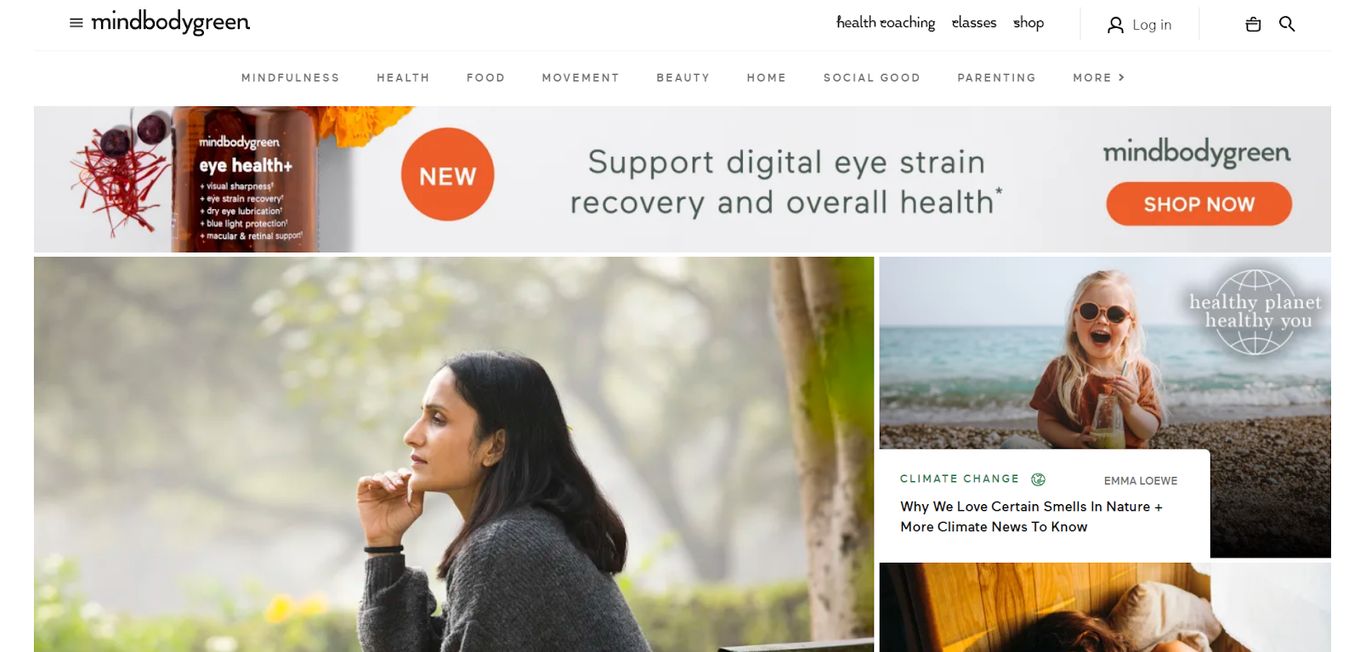Click the mindbodygreen logo
The image size is (1360, 652).
pos(171,22)
